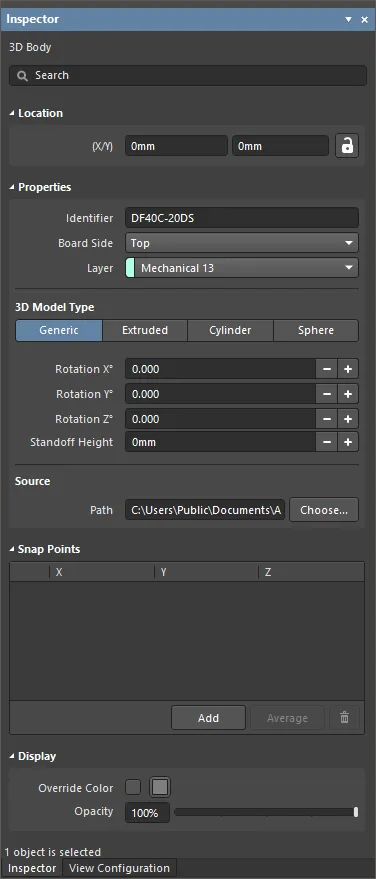Click the Opacity 100% value field
The height and width of the screenshot is (879, 376).
pos(147,812)
